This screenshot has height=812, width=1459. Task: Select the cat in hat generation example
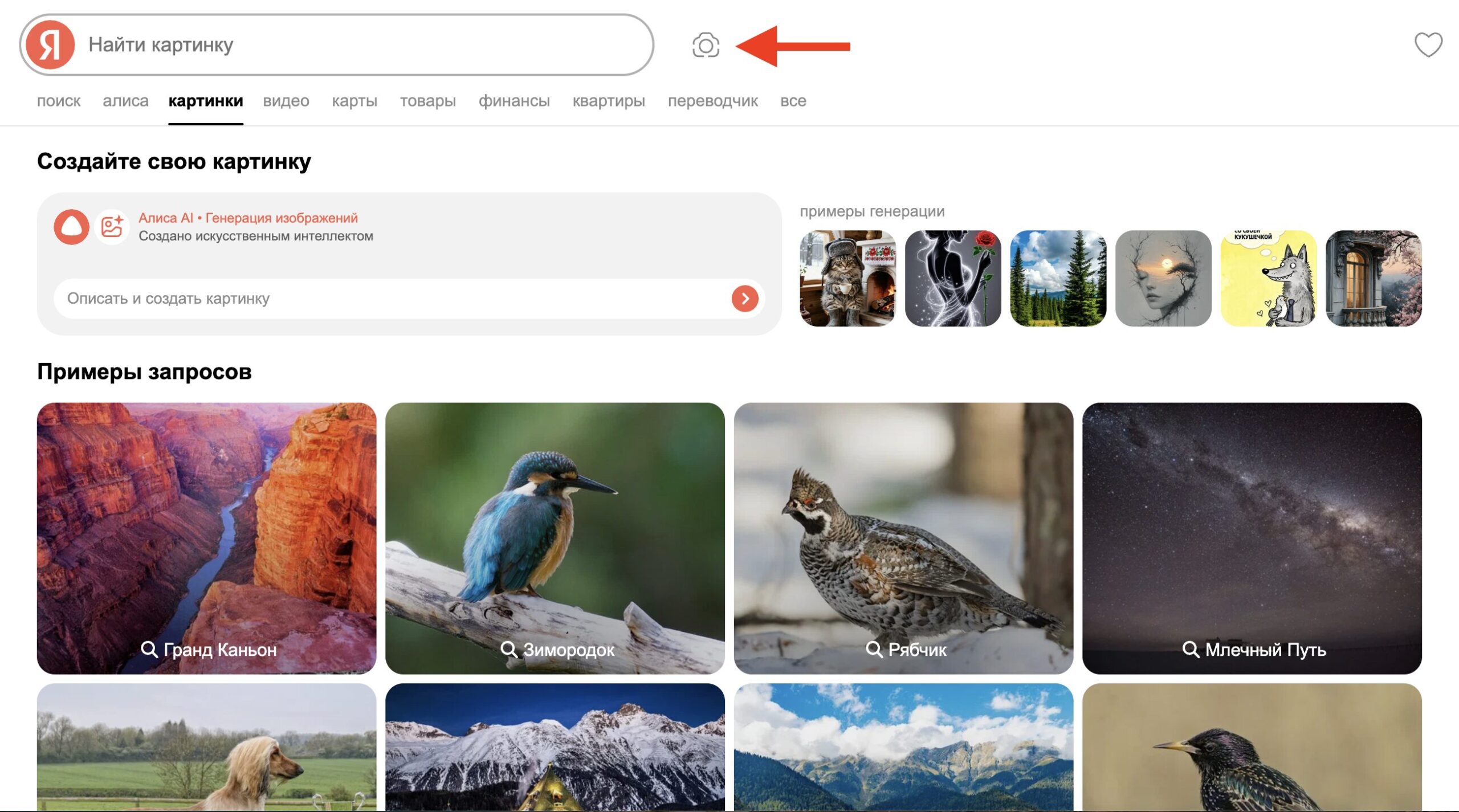pyautogui.click(x=847, y=278)
